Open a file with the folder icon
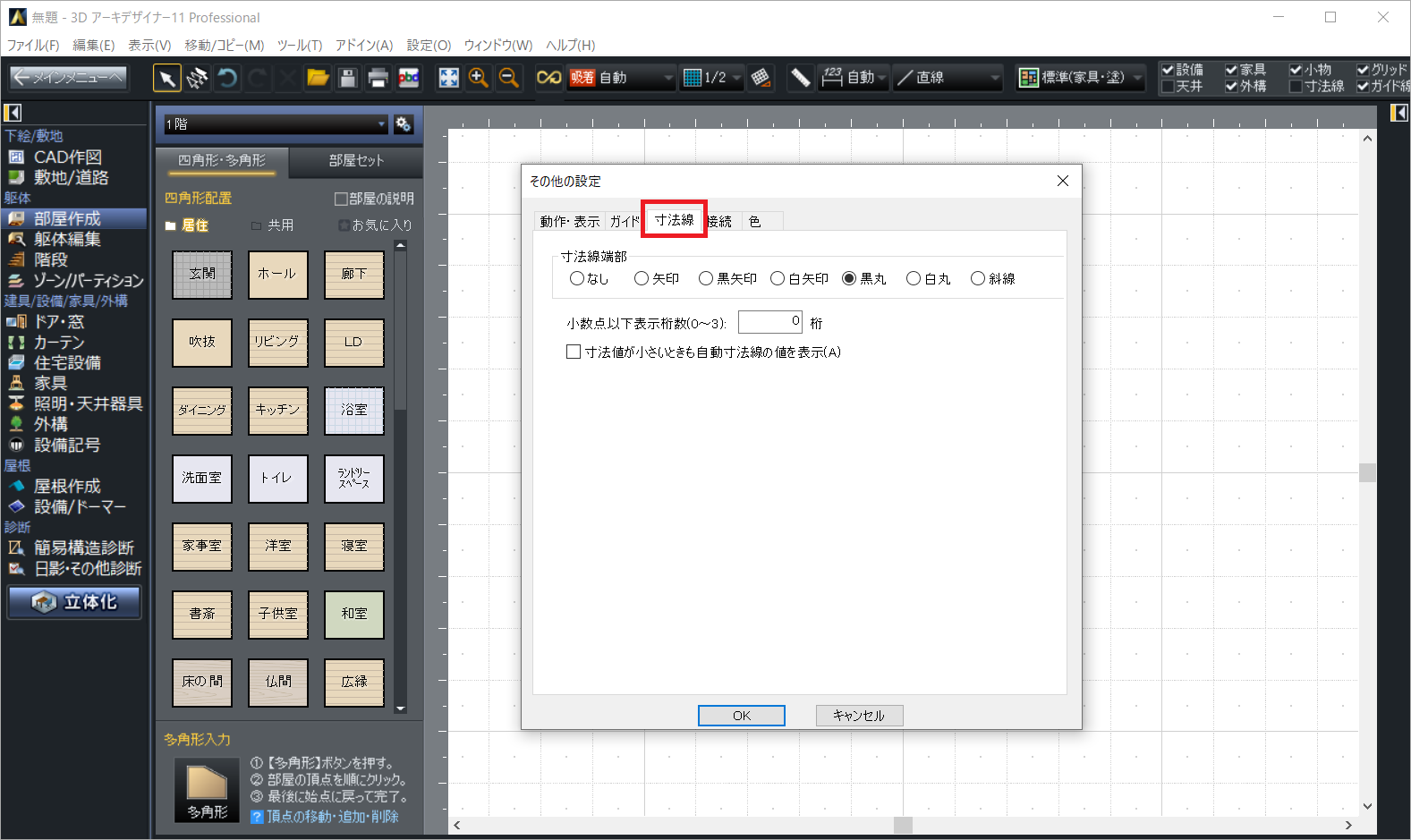1411x840 pixels. click(318, 79)
